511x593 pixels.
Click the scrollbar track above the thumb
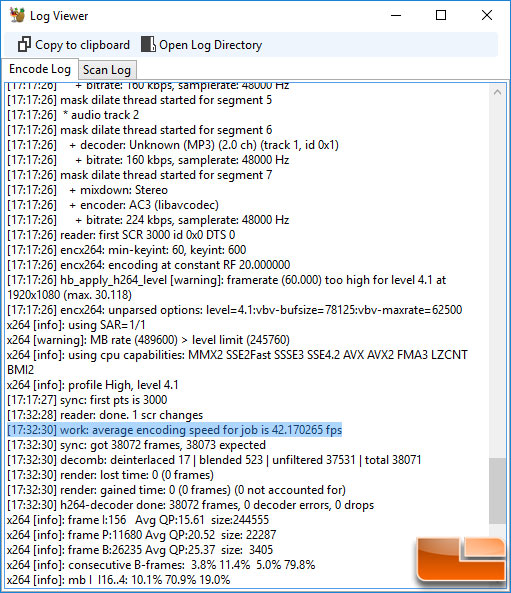[x=497, y=278]
